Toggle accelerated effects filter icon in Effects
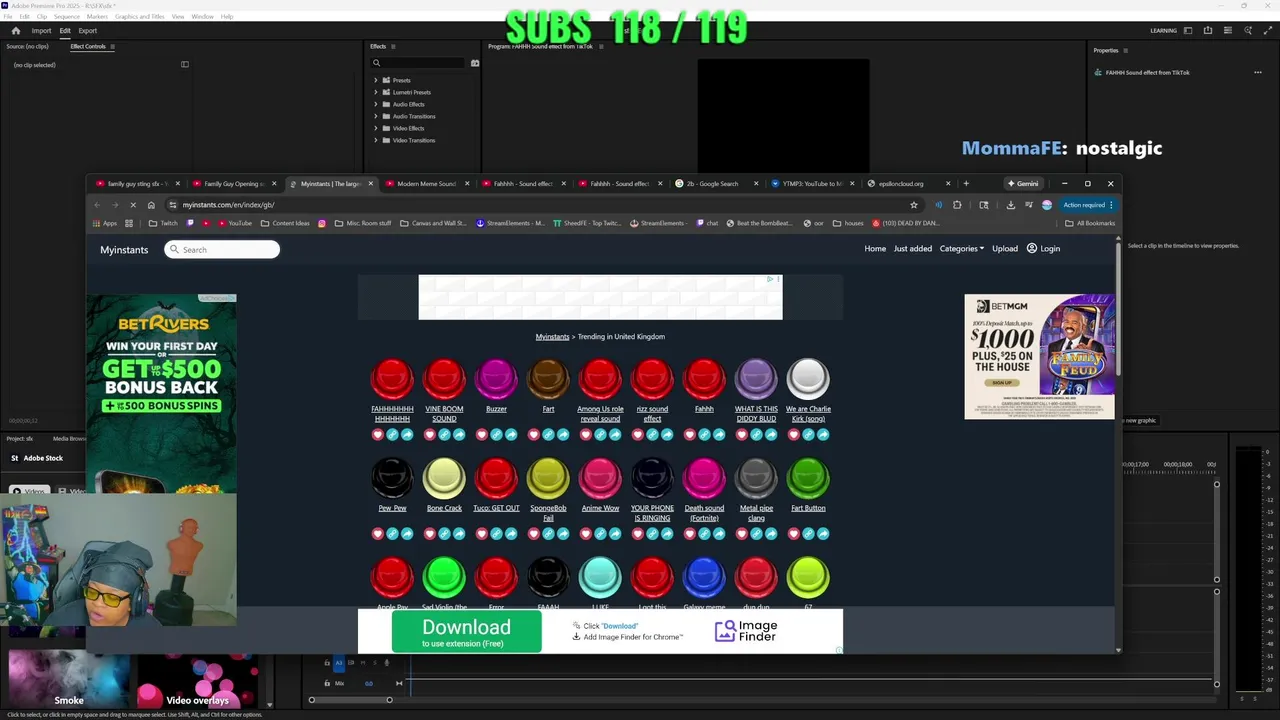The height and width of the screenshot is (720, 1280). 475,63
